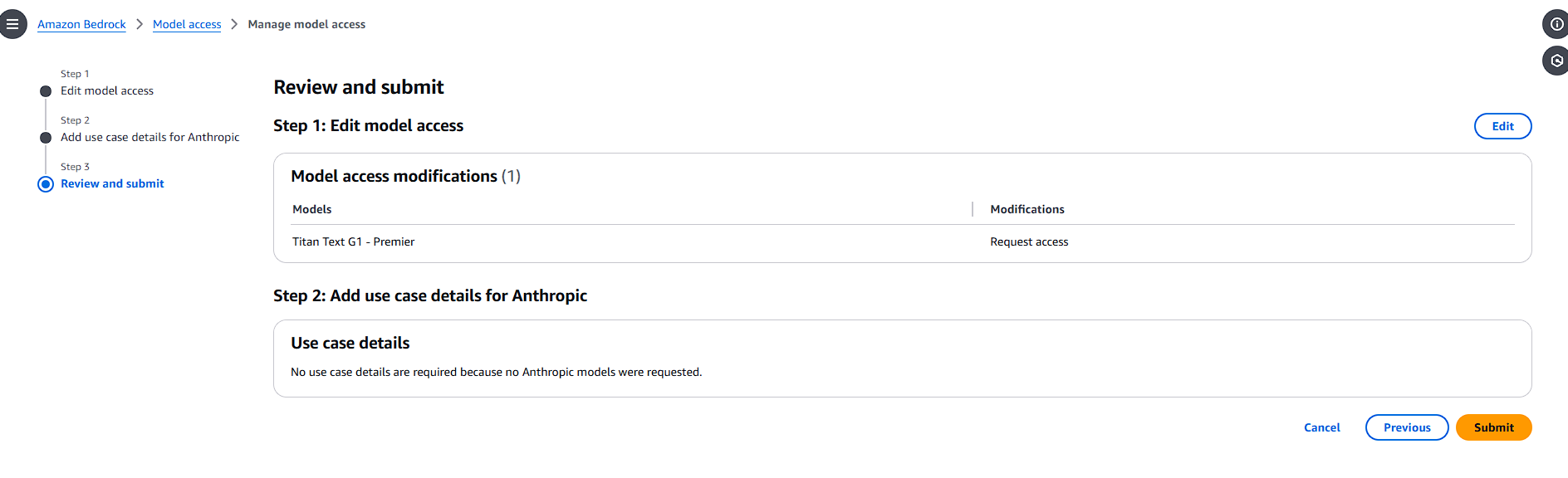Cancel the model access request
The width and height of the screenshot is (1568, 478).
click(1322, 427)
